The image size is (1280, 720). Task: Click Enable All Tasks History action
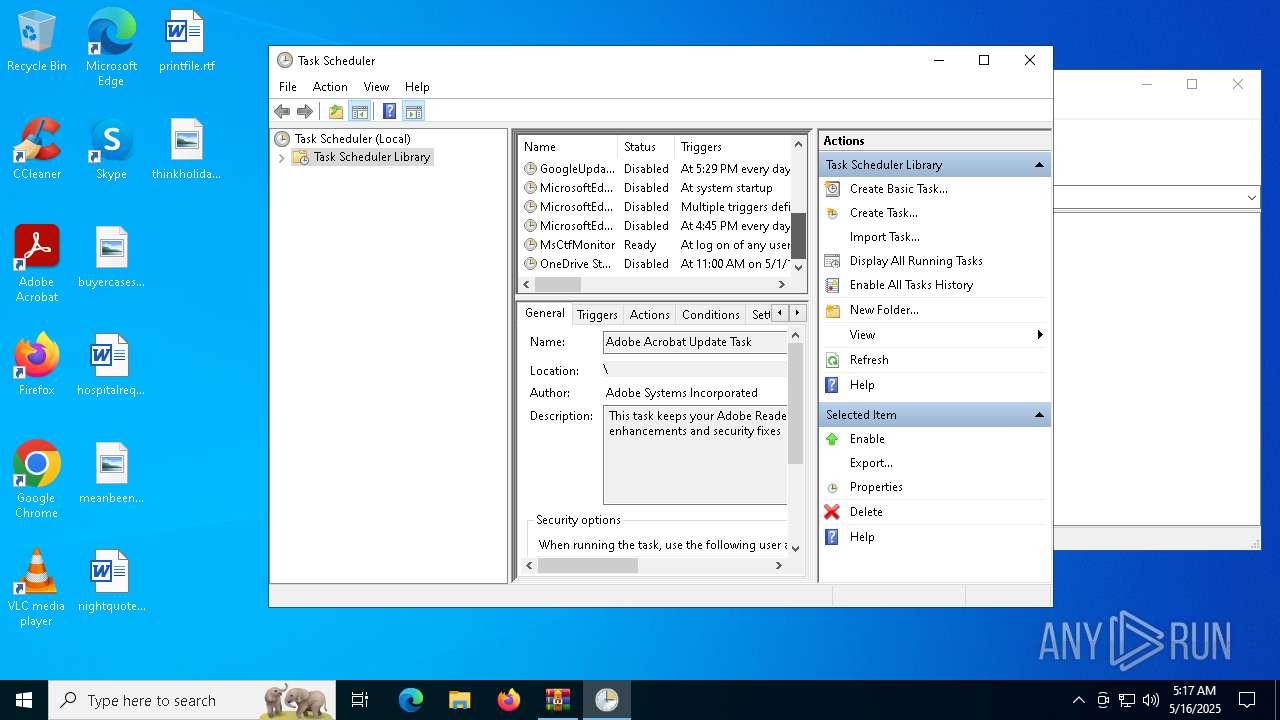[911, 285]
